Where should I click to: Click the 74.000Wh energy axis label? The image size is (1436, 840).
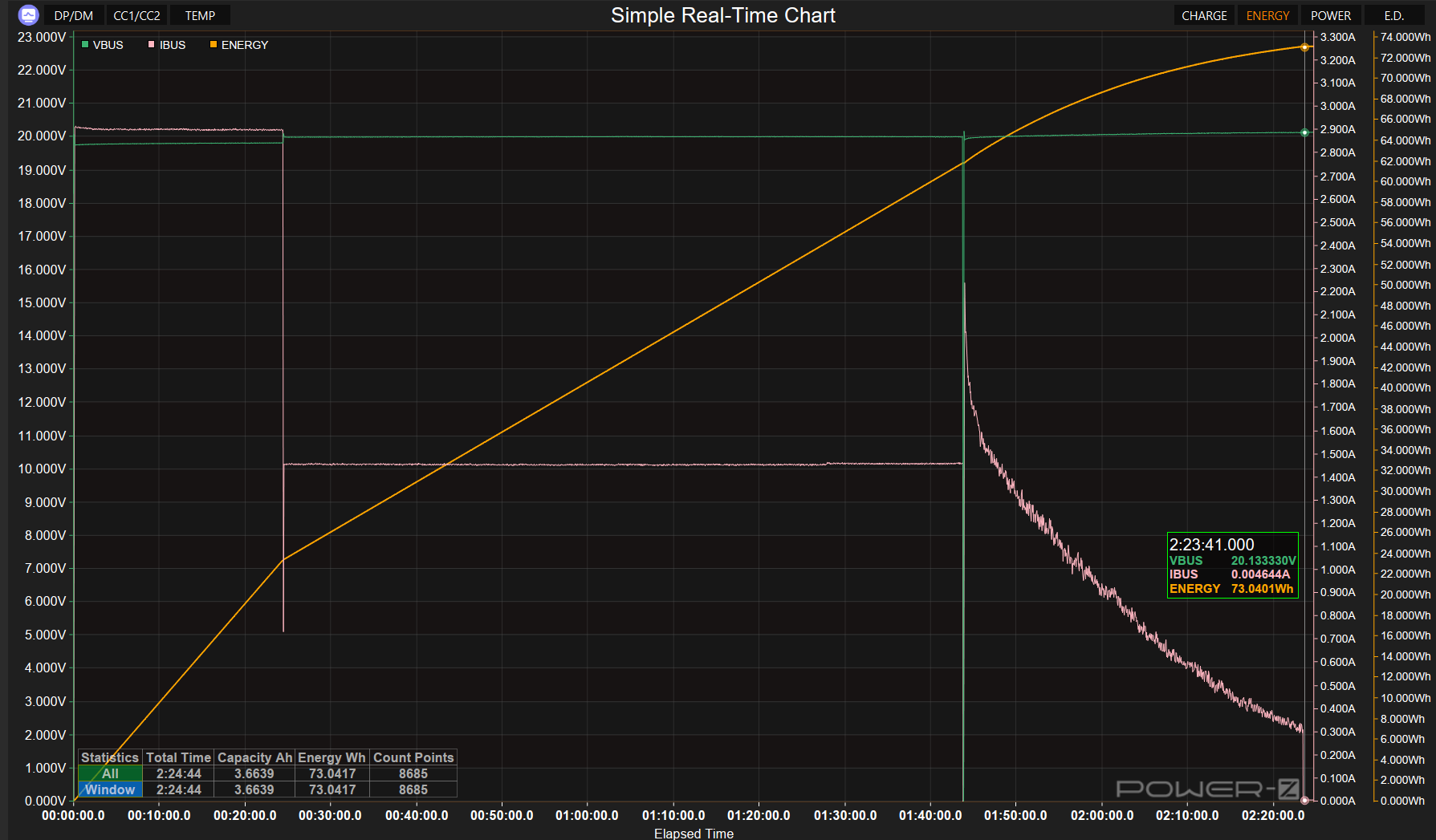1405,37
